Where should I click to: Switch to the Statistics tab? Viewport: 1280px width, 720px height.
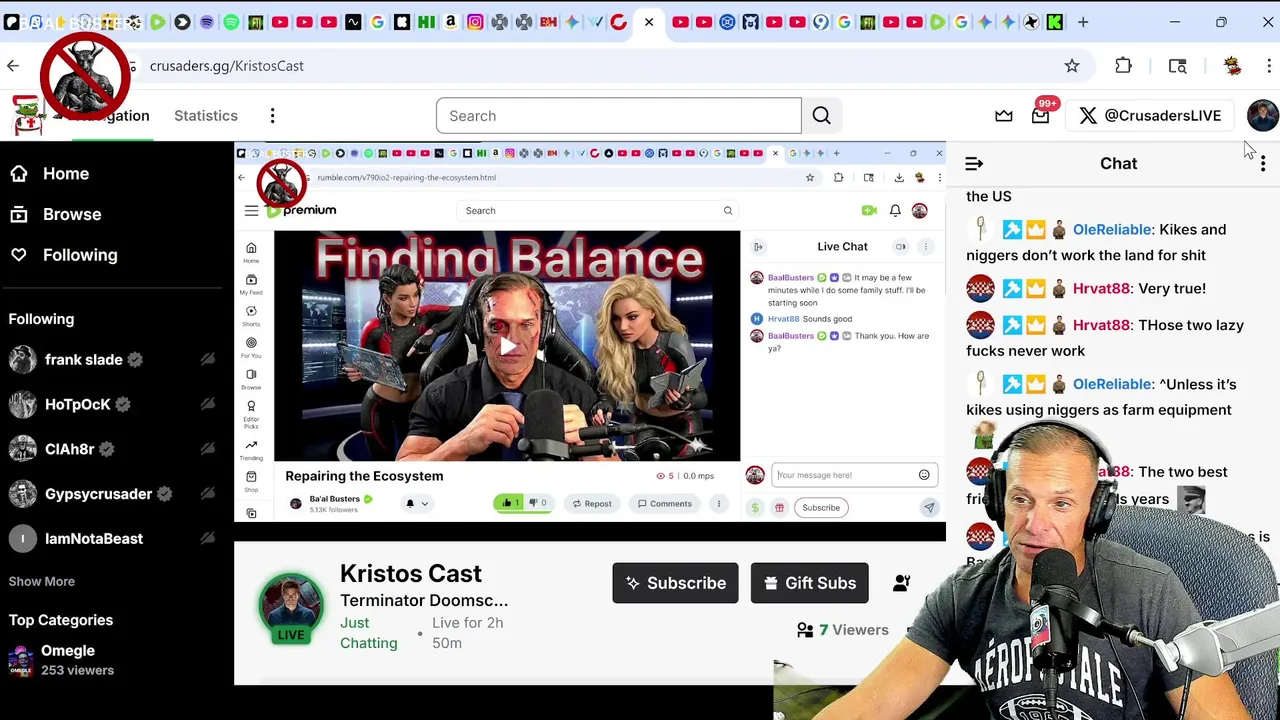click(206, 115)
